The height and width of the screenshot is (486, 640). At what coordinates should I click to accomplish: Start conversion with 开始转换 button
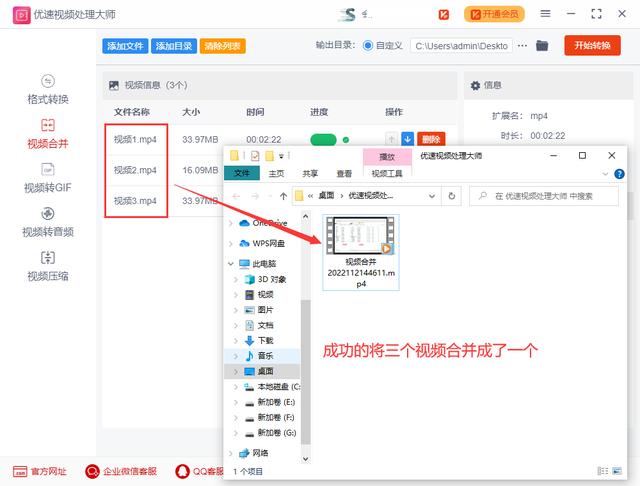click(x=592, y=45)
